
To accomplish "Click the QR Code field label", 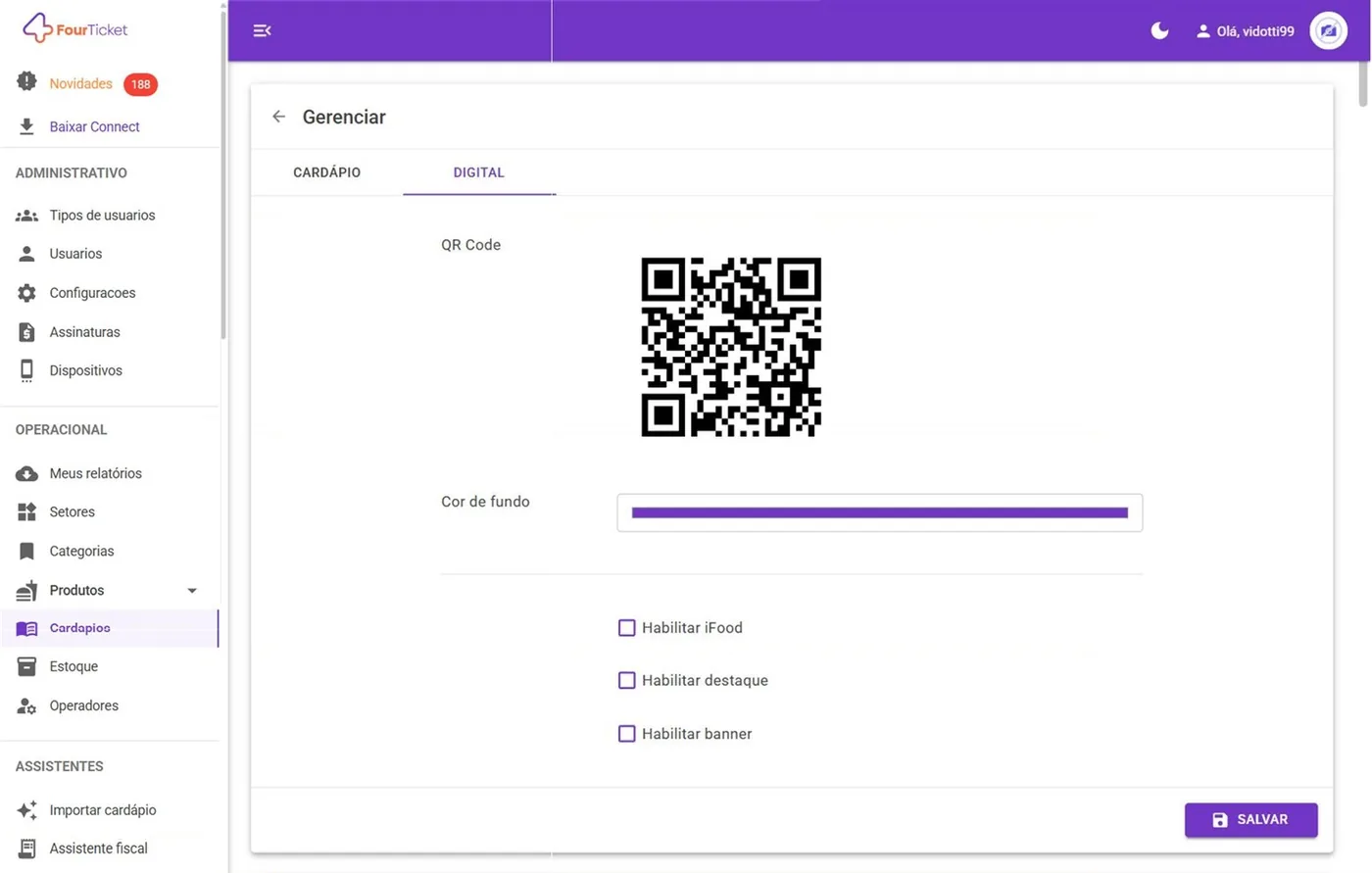I will pos(470,245).
